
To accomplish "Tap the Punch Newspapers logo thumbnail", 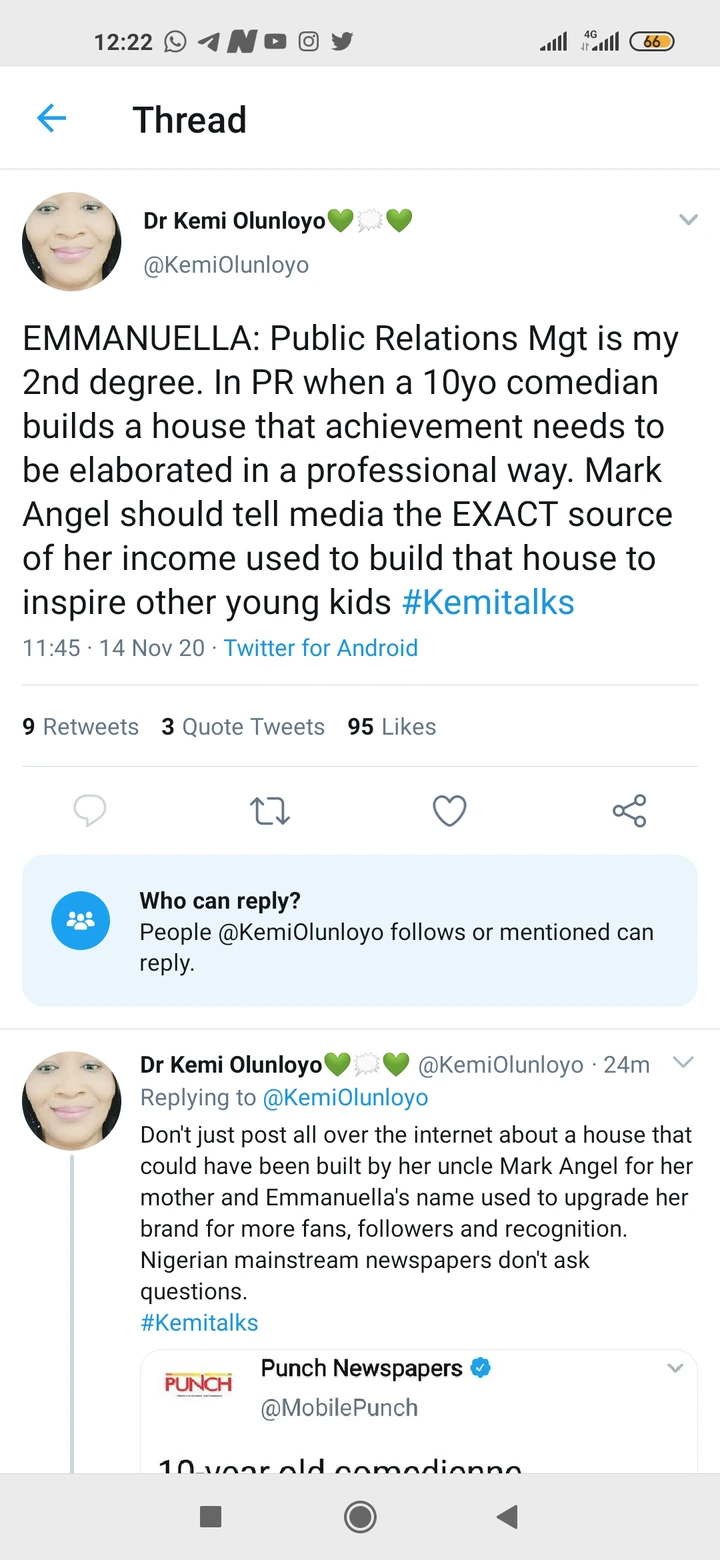I will tap(198, 1384).
